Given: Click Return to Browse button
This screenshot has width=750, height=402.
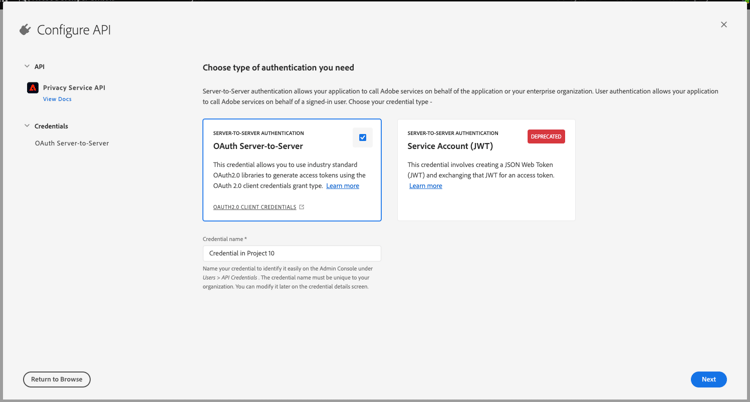Looking at the screenshot, I should click(x=57, y=380).
